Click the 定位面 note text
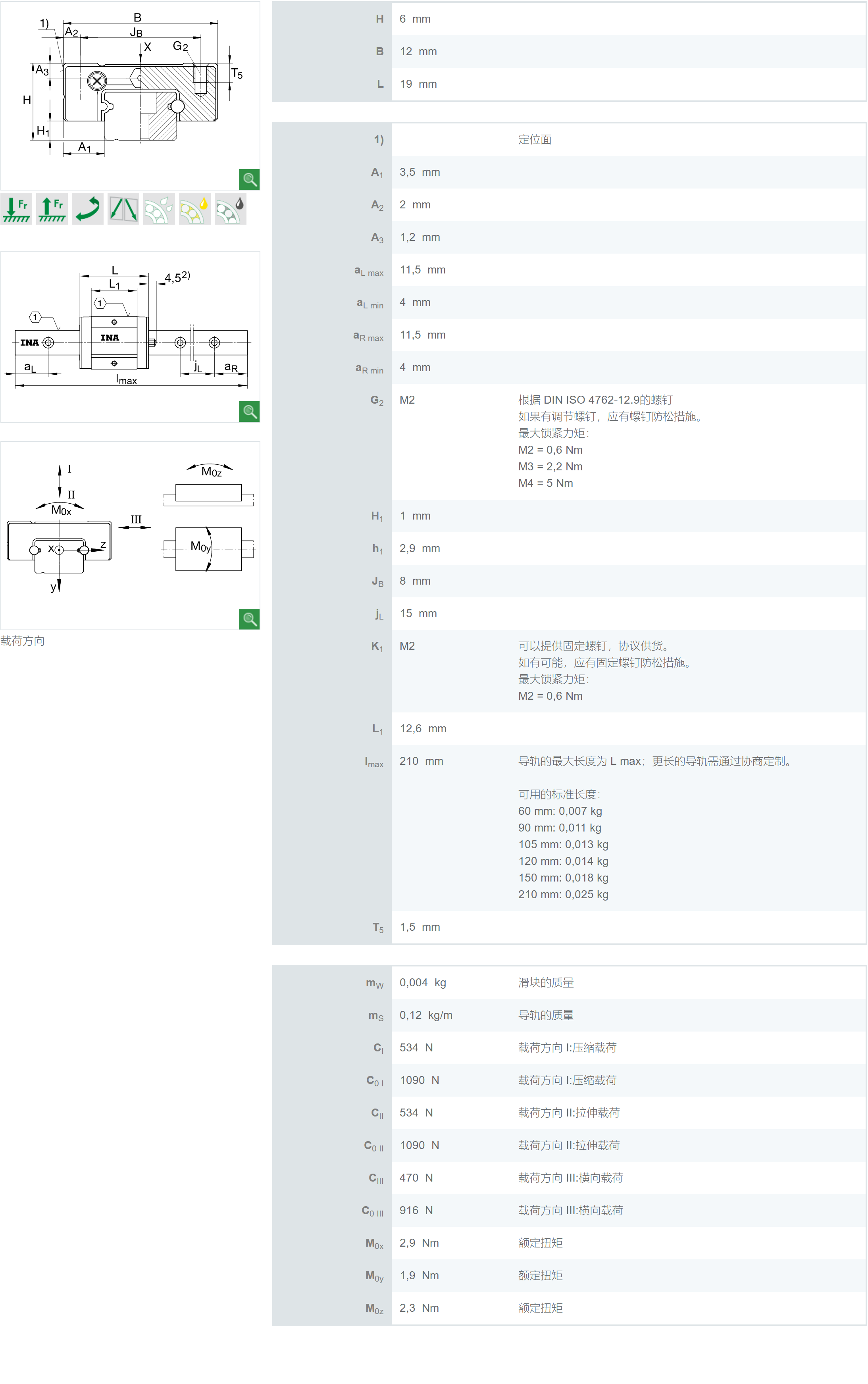Viewport: 868px width, 1384px height. (535, 139)
